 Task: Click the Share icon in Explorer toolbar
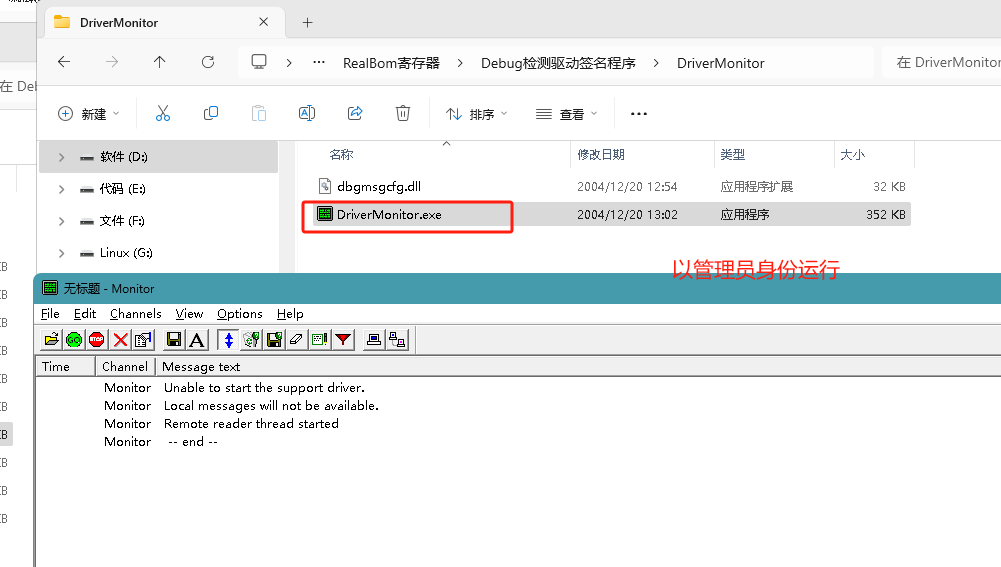pos(355,114)
